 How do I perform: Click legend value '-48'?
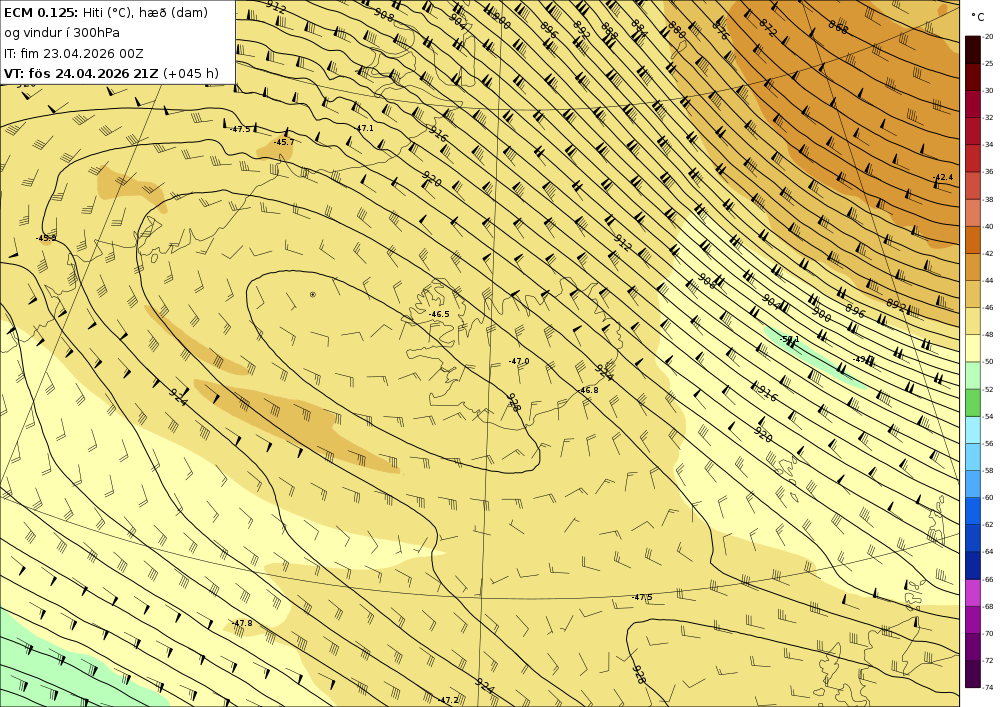click(989, 335)
